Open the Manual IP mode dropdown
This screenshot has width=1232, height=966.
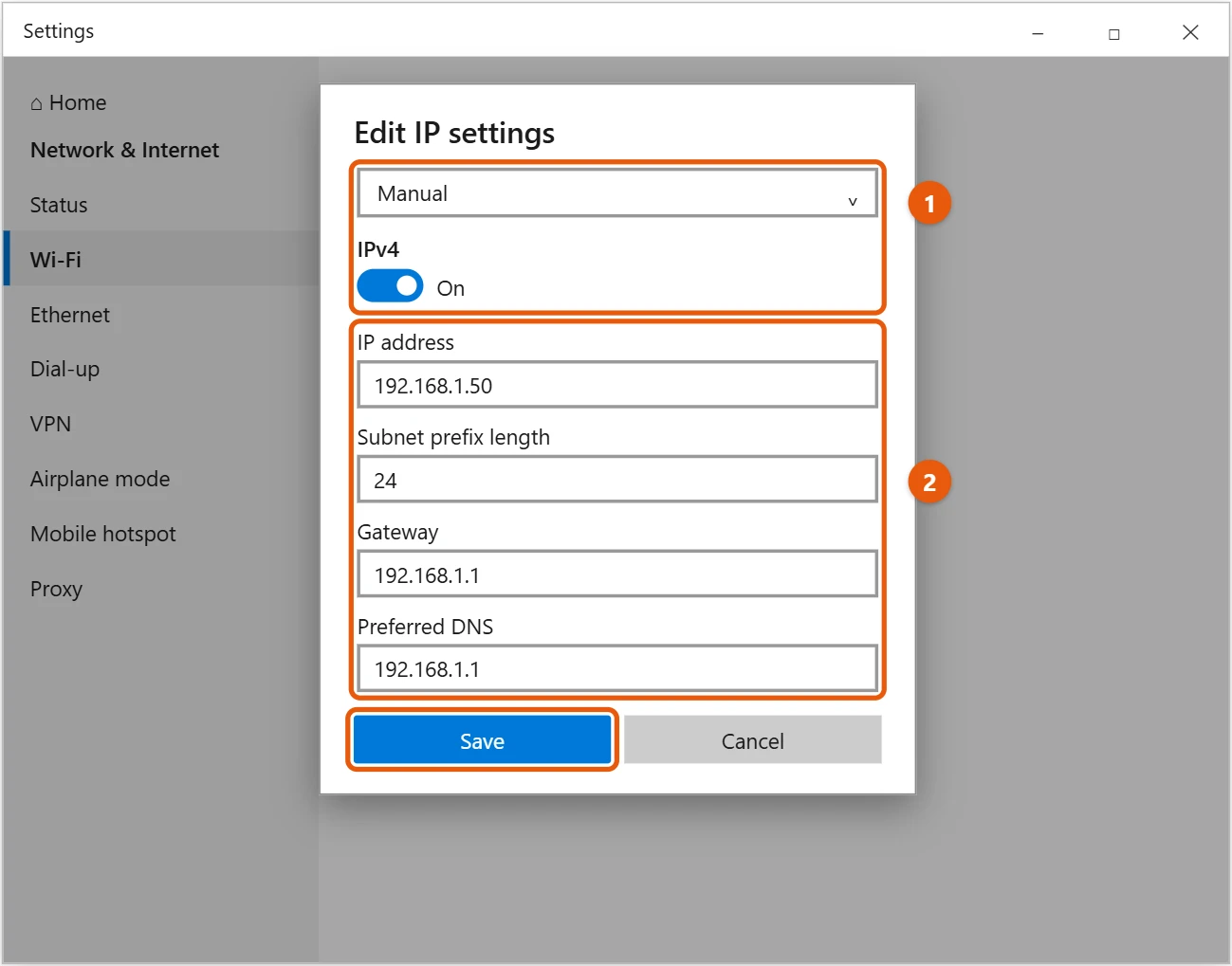617,193
